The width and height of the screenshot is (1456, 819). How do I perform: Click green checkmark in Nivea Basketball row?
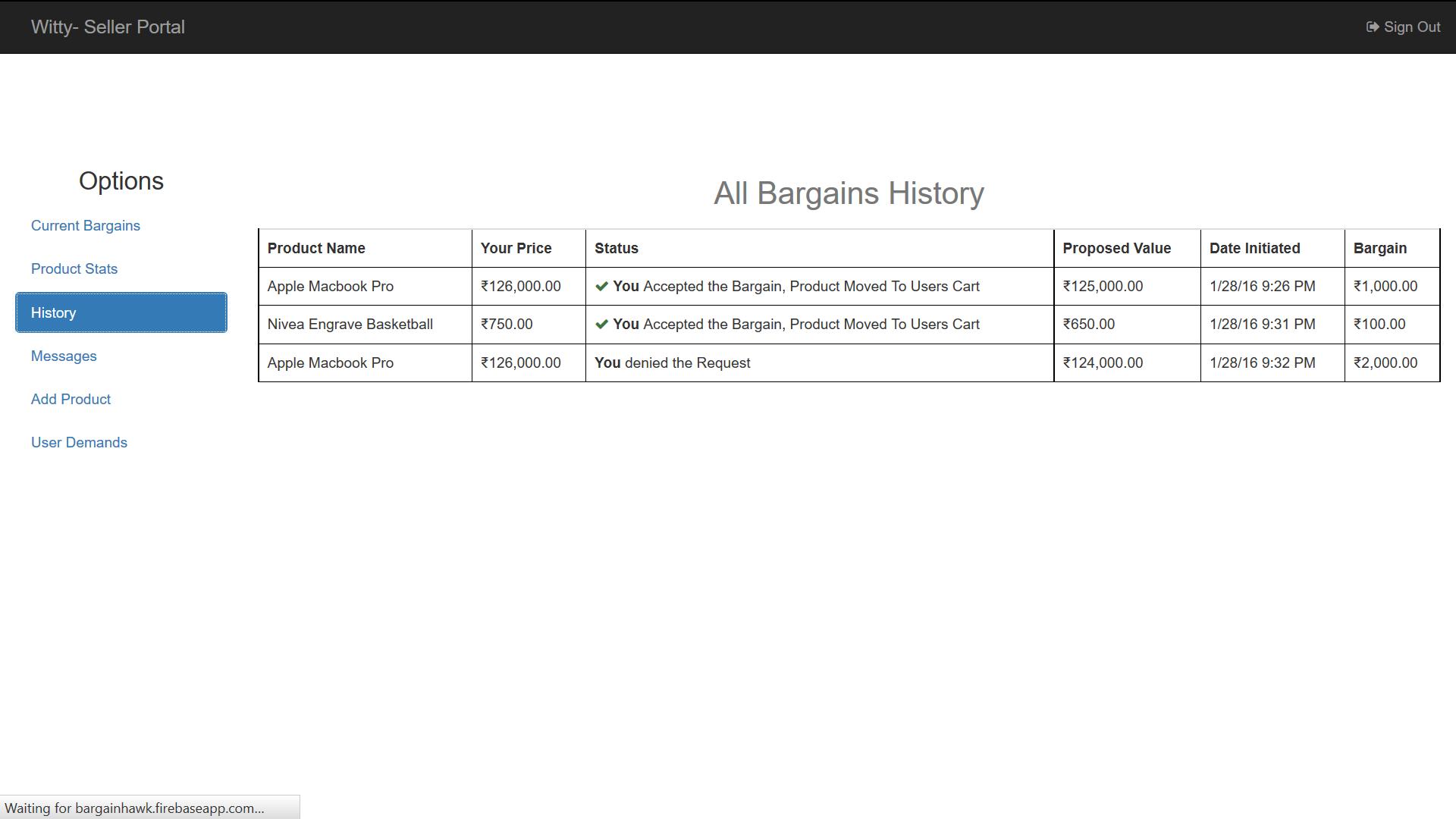[x=601, y=325]
